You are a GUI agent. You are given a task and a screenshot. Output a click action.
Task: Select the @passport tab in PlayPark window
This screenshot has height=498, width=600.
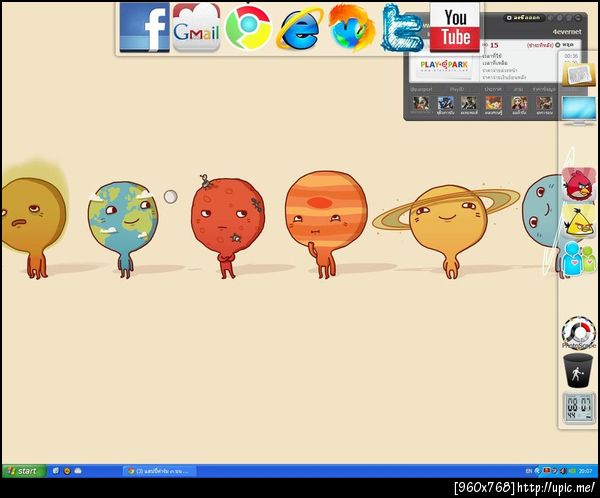tap(422, 89)
